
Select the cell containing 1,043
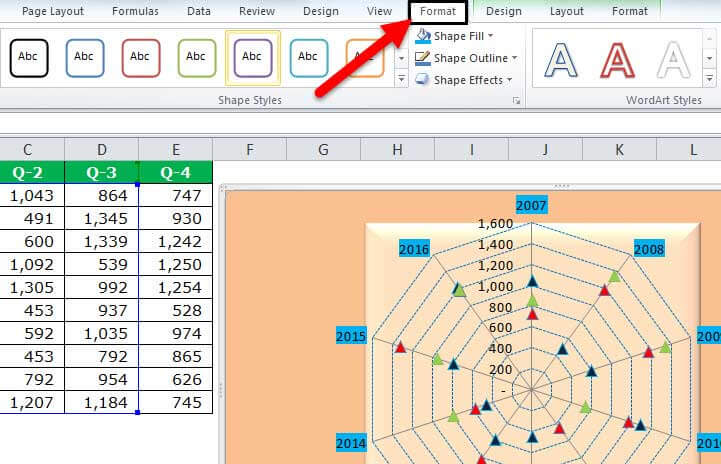[32, 195]
